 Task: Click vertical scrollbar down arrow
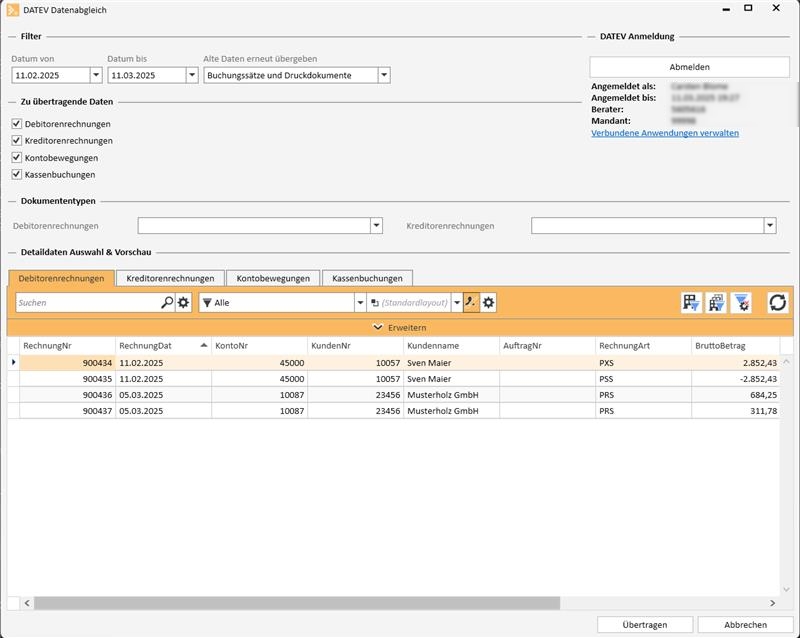point(786,590)
